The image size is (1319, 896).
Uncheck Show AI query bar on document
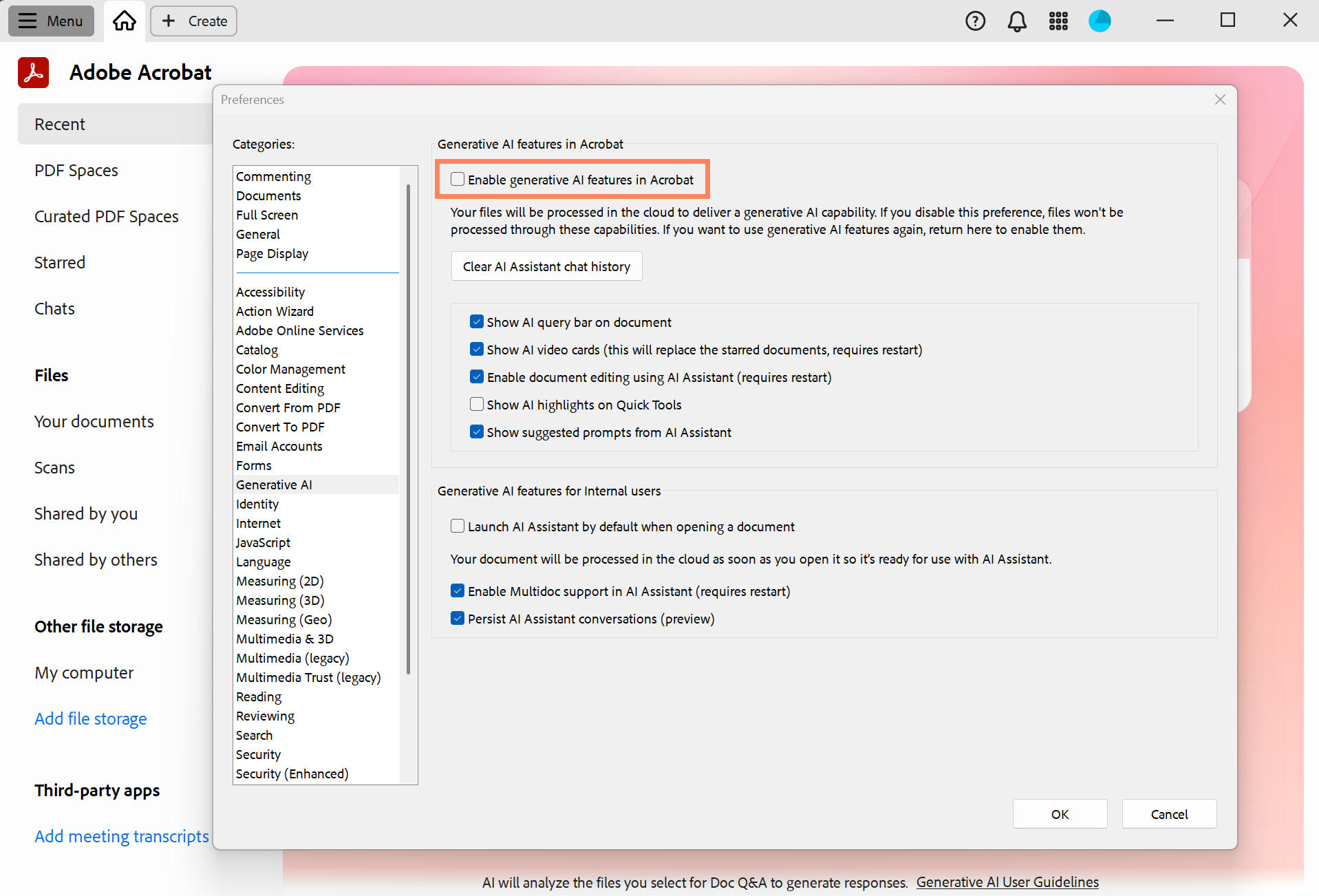[x=477, y=322]
